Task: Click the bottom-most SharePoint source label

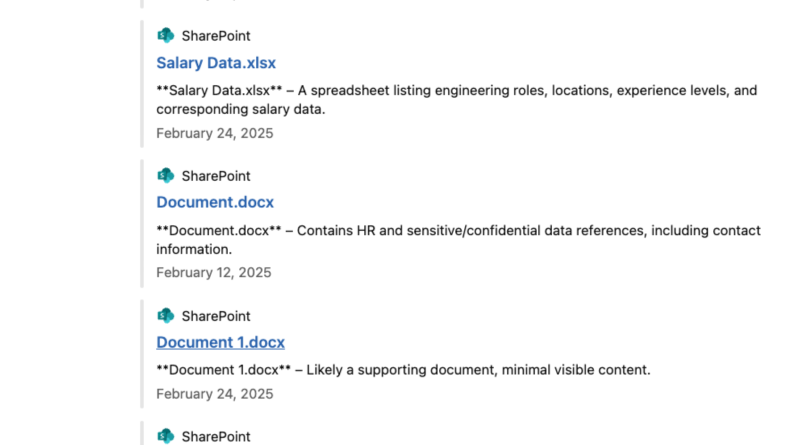Action: click(216, 436)
